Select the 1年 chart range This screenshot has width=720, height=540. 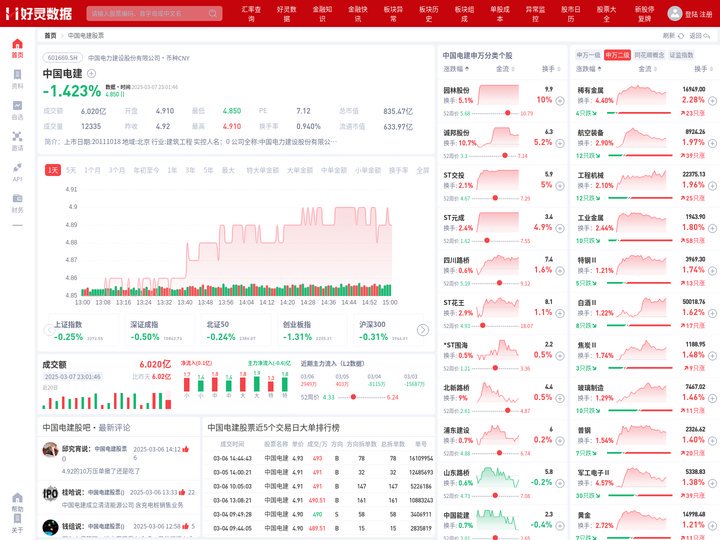pos(172,170)
